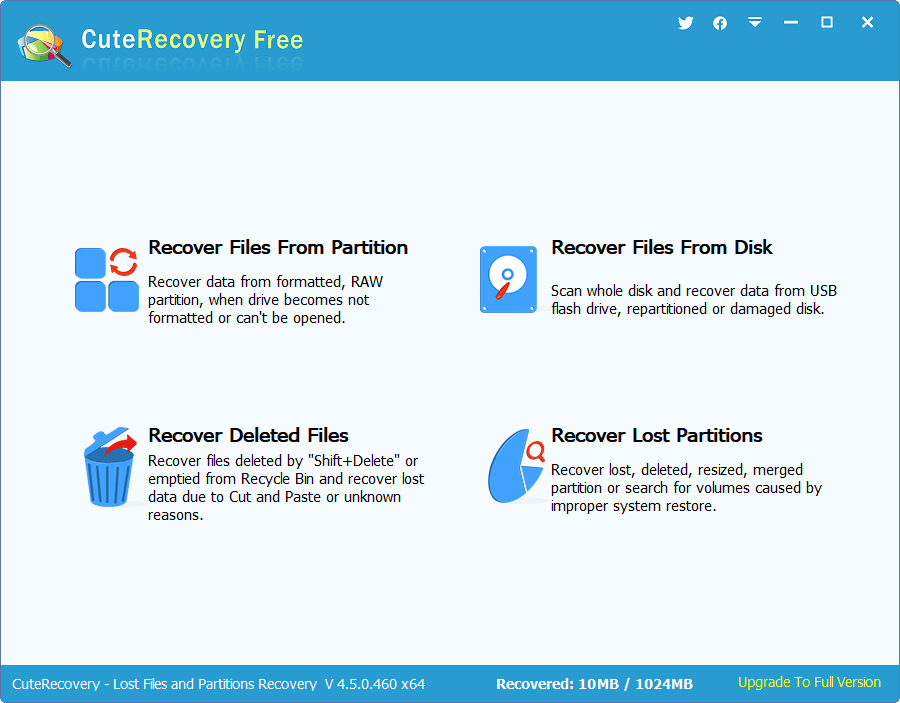
Task: Choose the pie chart lost partitions icon
Action: pos(516,468)
